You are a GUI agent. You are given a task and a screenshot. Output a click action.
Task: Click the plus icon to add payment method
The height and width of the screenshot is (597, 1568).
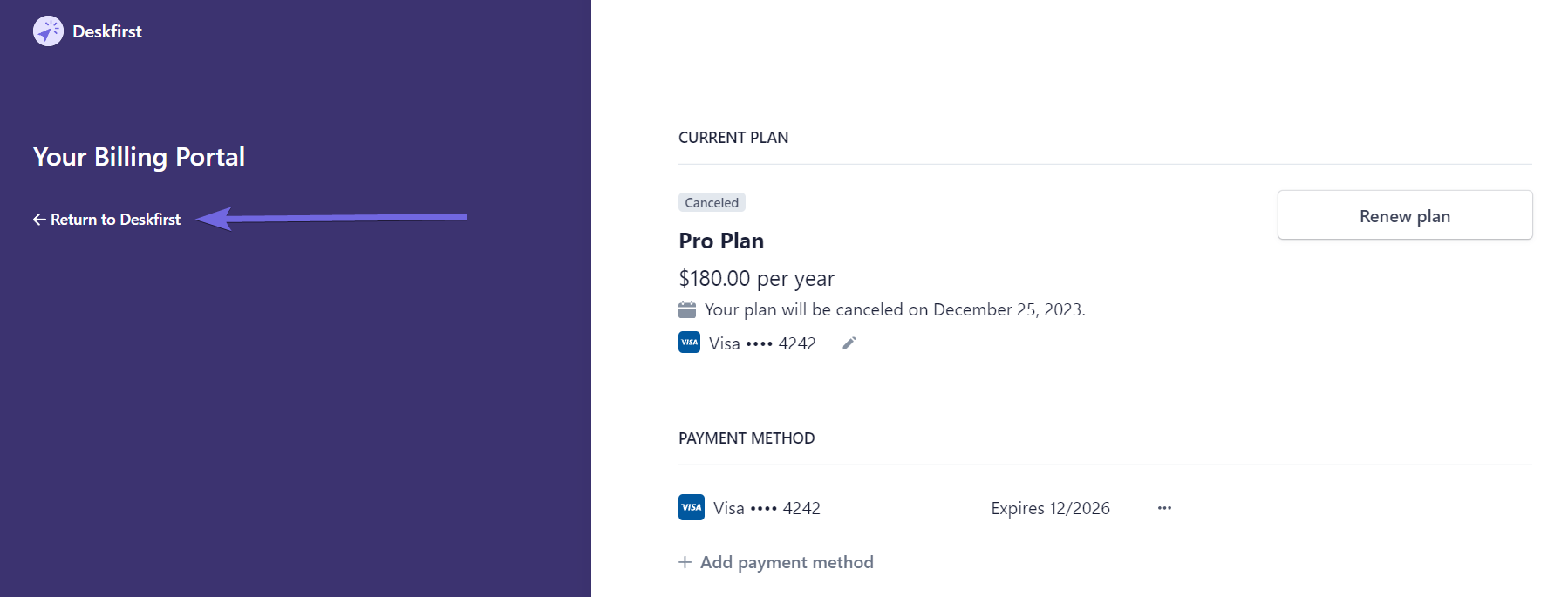[x=685, y=562]
